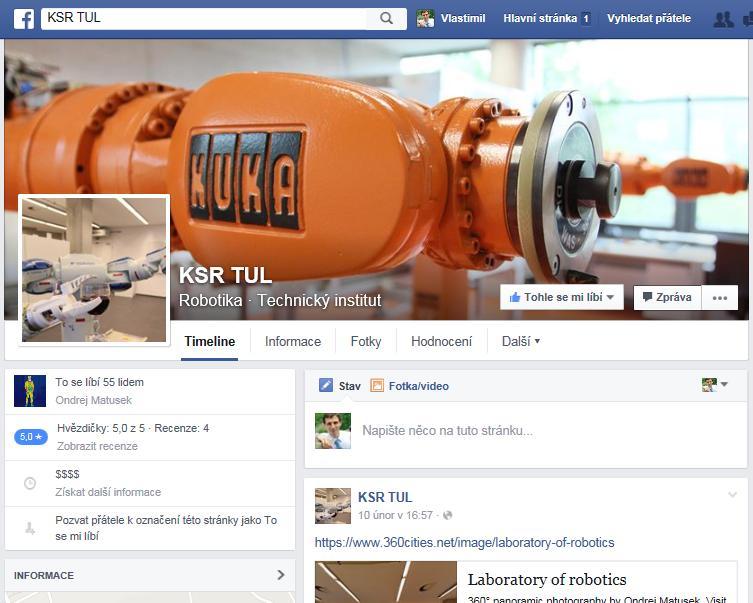Click Vlastimil's profile picture in top bar

425,19
